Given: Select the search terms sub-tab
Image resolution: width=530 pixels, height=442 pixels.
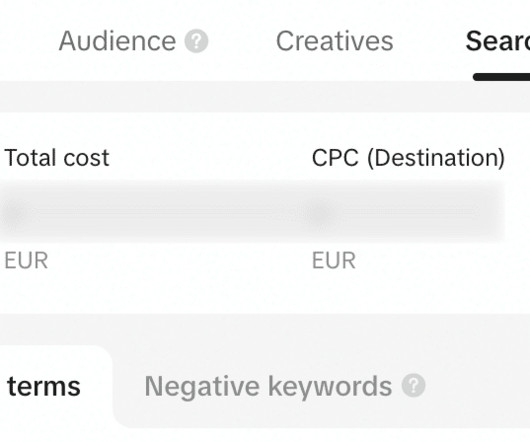Looking at the screenshot, I should (44, 386).
